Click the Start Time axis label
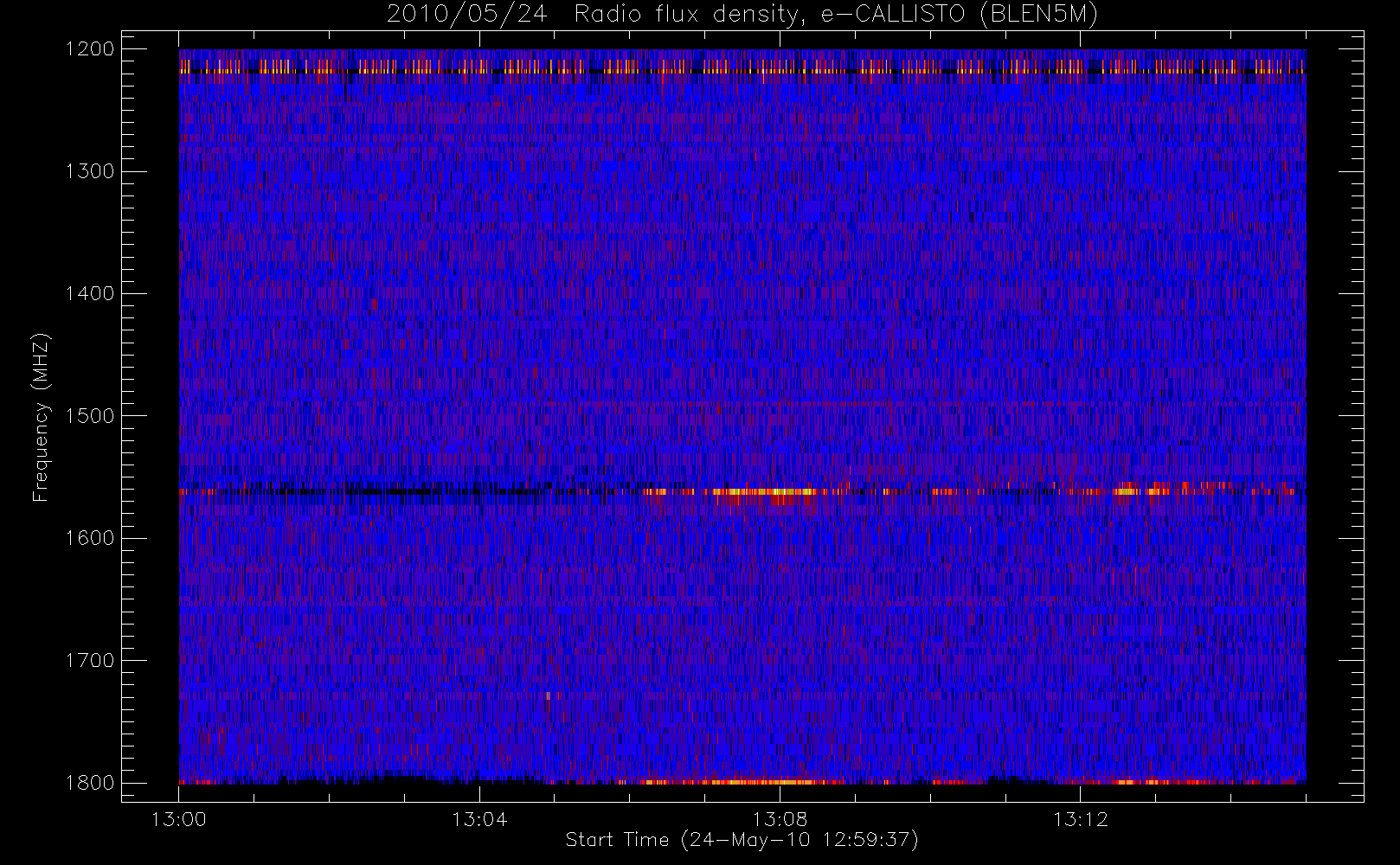Image resolution: width=1400 pixels, height=865 pixels. (x=742, y=840)
